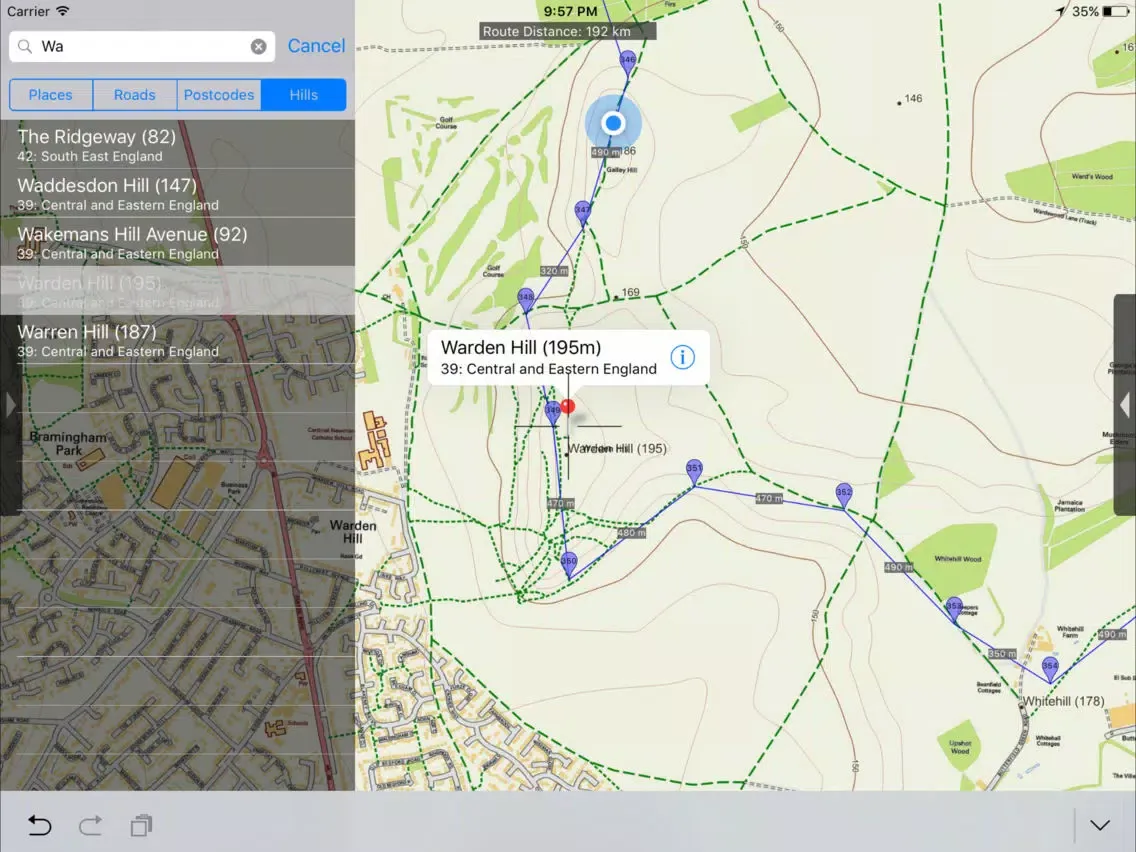Viewport: 1136px width, 852px height.
Task: Tap the red Warden Hill location pin
Action: pos(568,406)
